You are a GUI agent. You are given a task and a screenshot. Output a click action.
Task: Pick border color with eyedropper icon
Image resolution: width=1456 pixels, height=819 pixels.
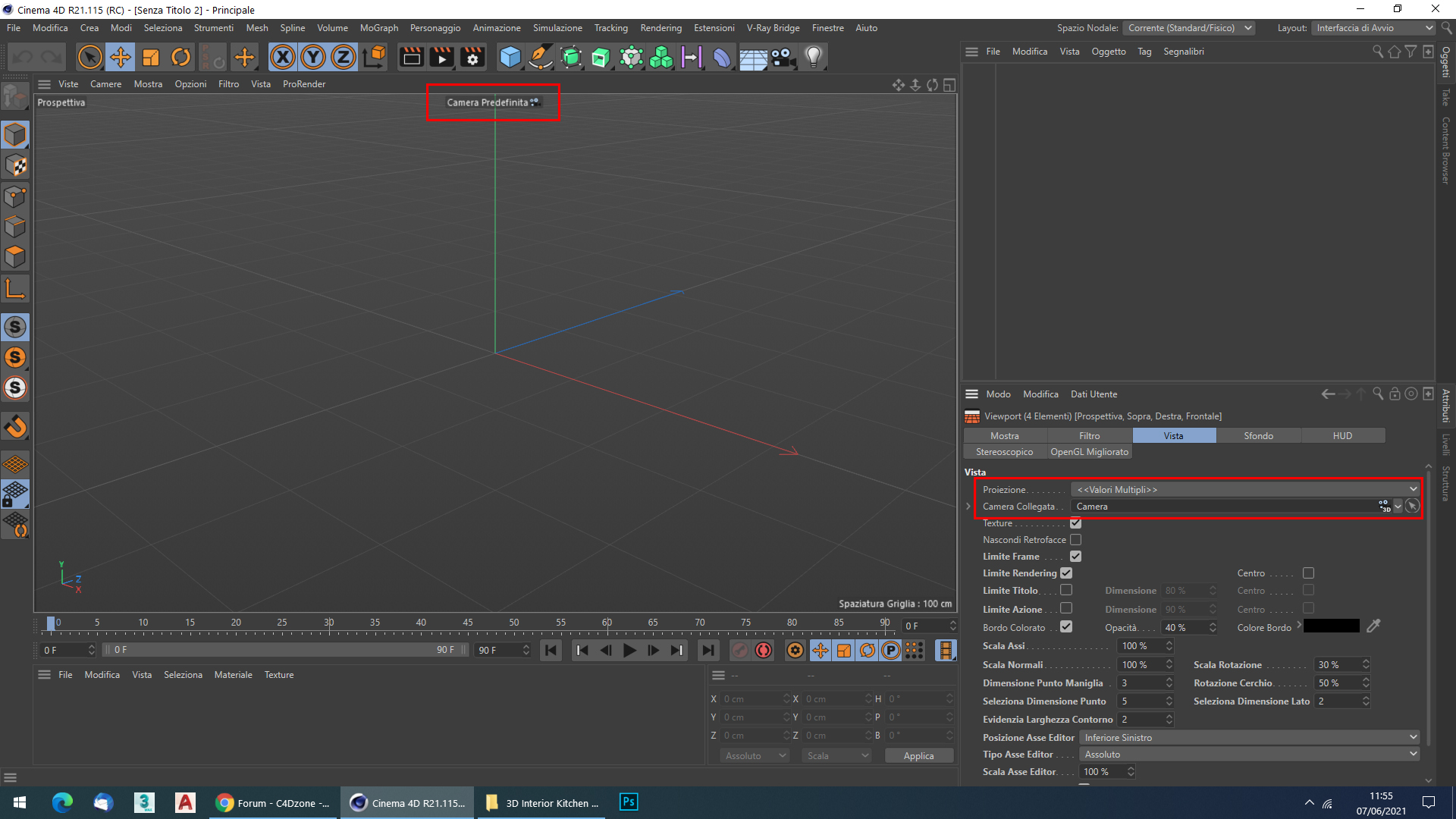tap(1373, 626)
